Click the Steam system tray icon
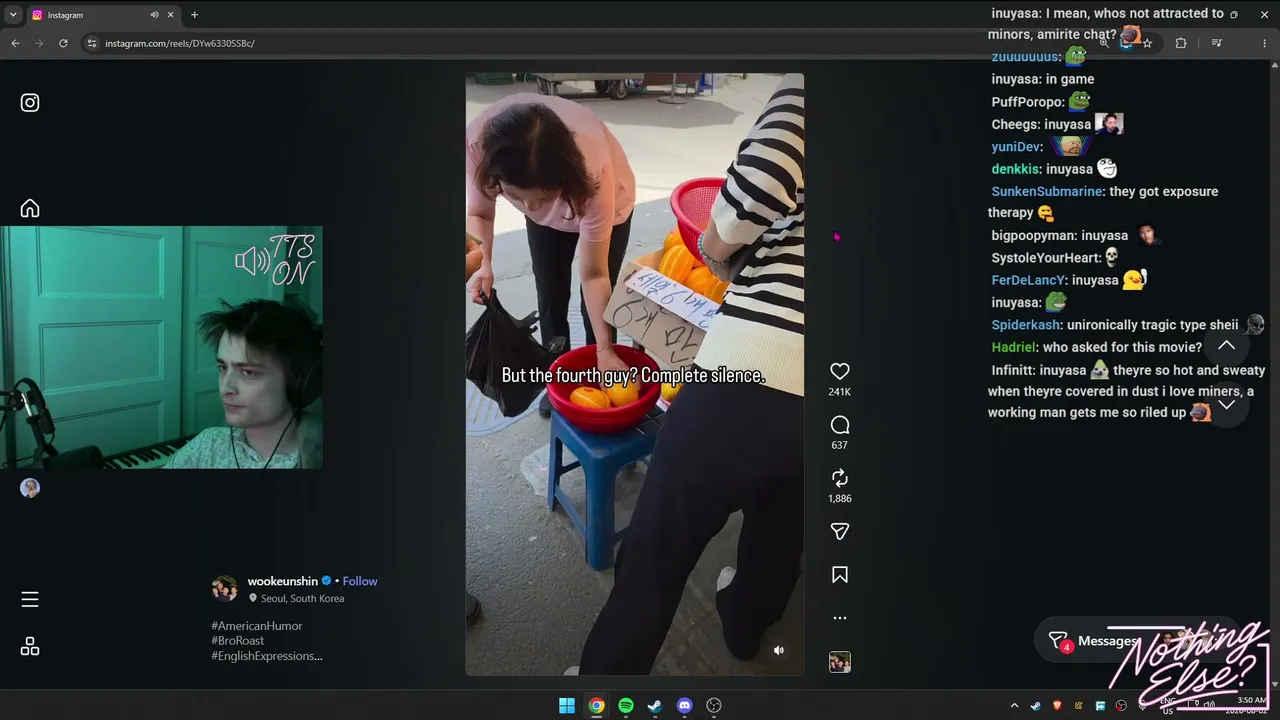This screenshot has width=1280, height=720. tap(1036, 706)
